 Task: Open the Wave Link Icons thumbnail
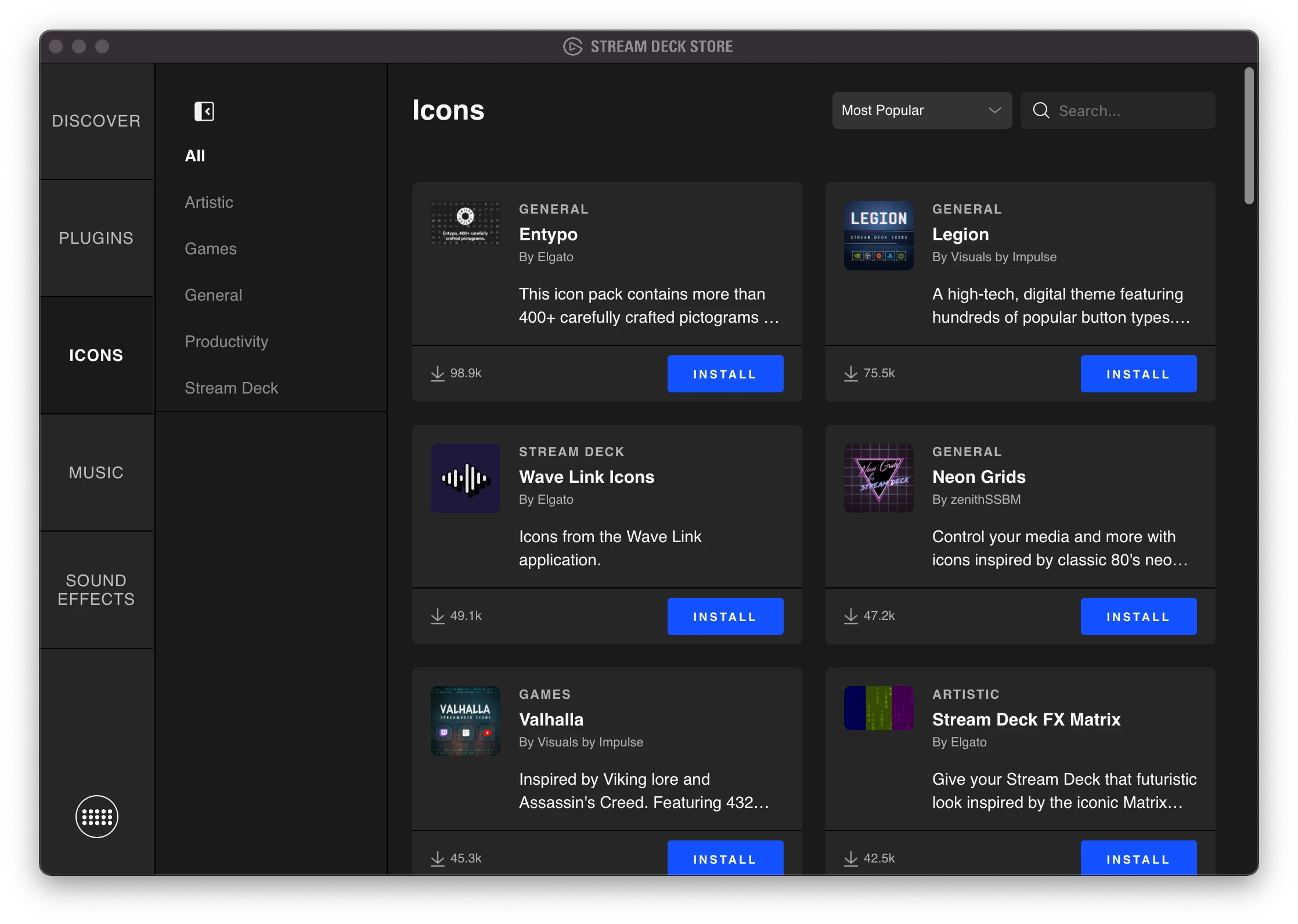[466, 478]
